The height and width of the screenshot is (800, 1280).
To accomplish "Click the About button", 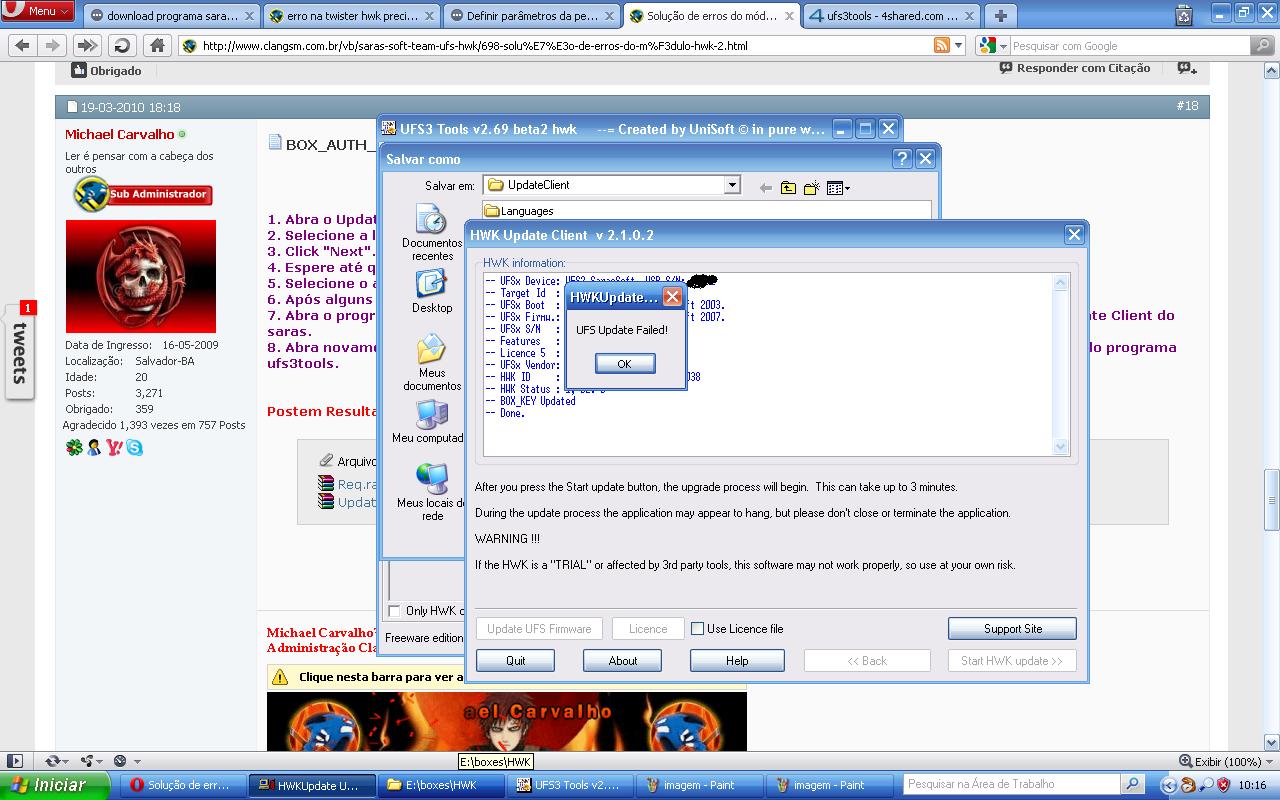I will [x=623, y=661].
